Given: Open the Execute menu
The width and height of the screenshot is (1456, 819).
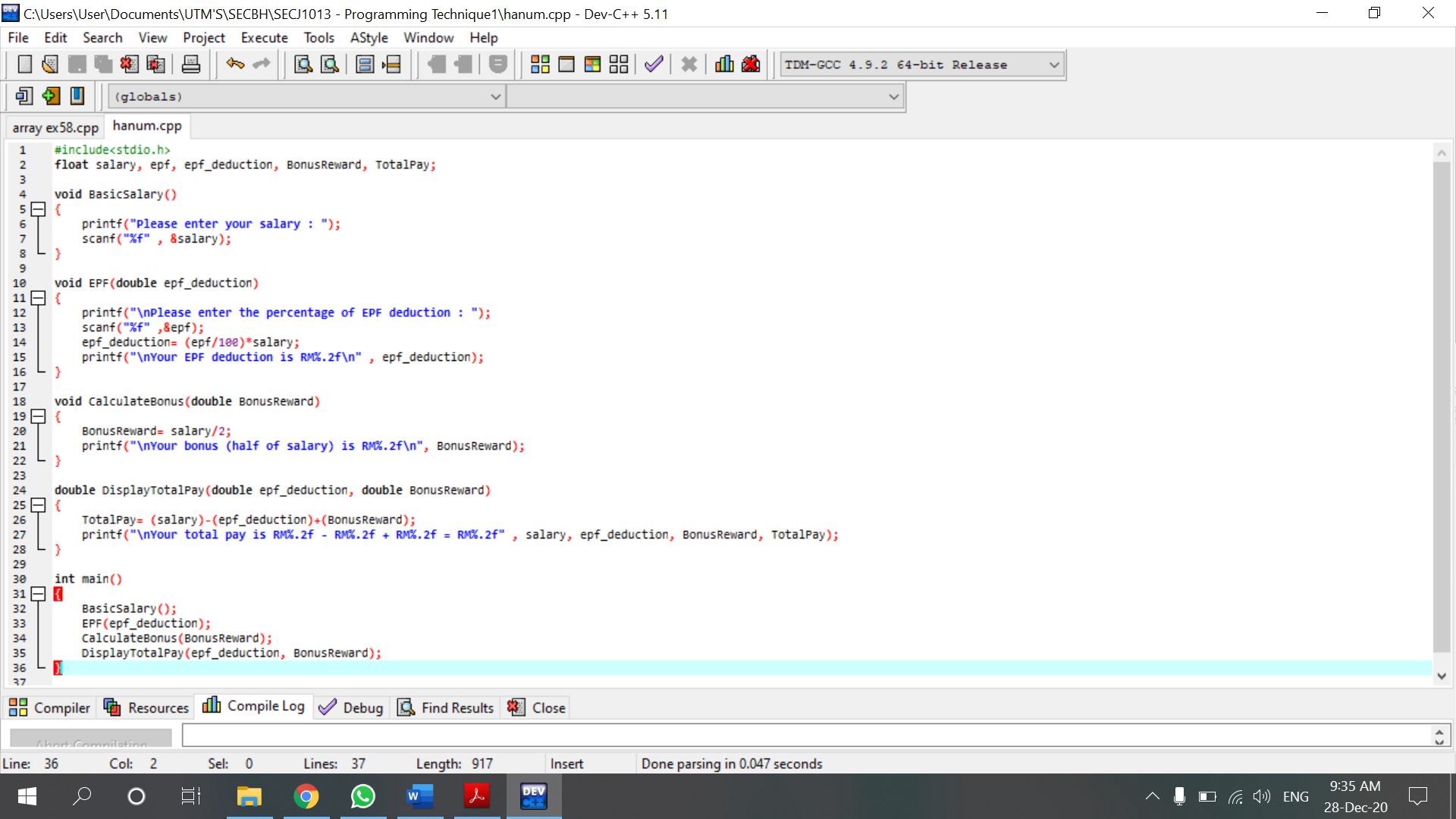Looking at the screenshot, I should [x=264, y=37].
